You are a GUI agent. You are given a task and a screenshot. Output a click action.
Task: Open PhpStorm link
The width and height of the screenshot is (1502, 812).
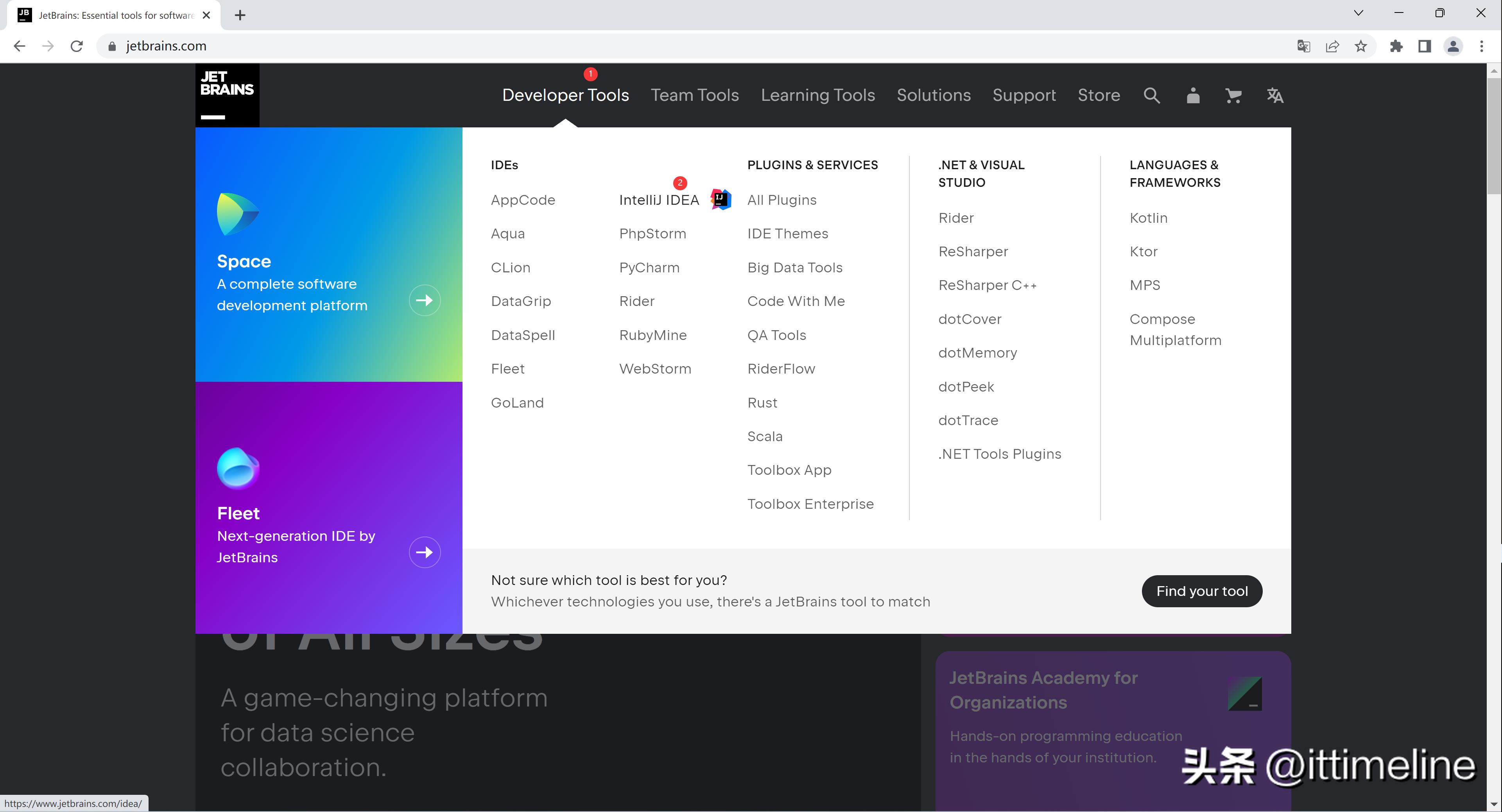click(x=652, y=234)
